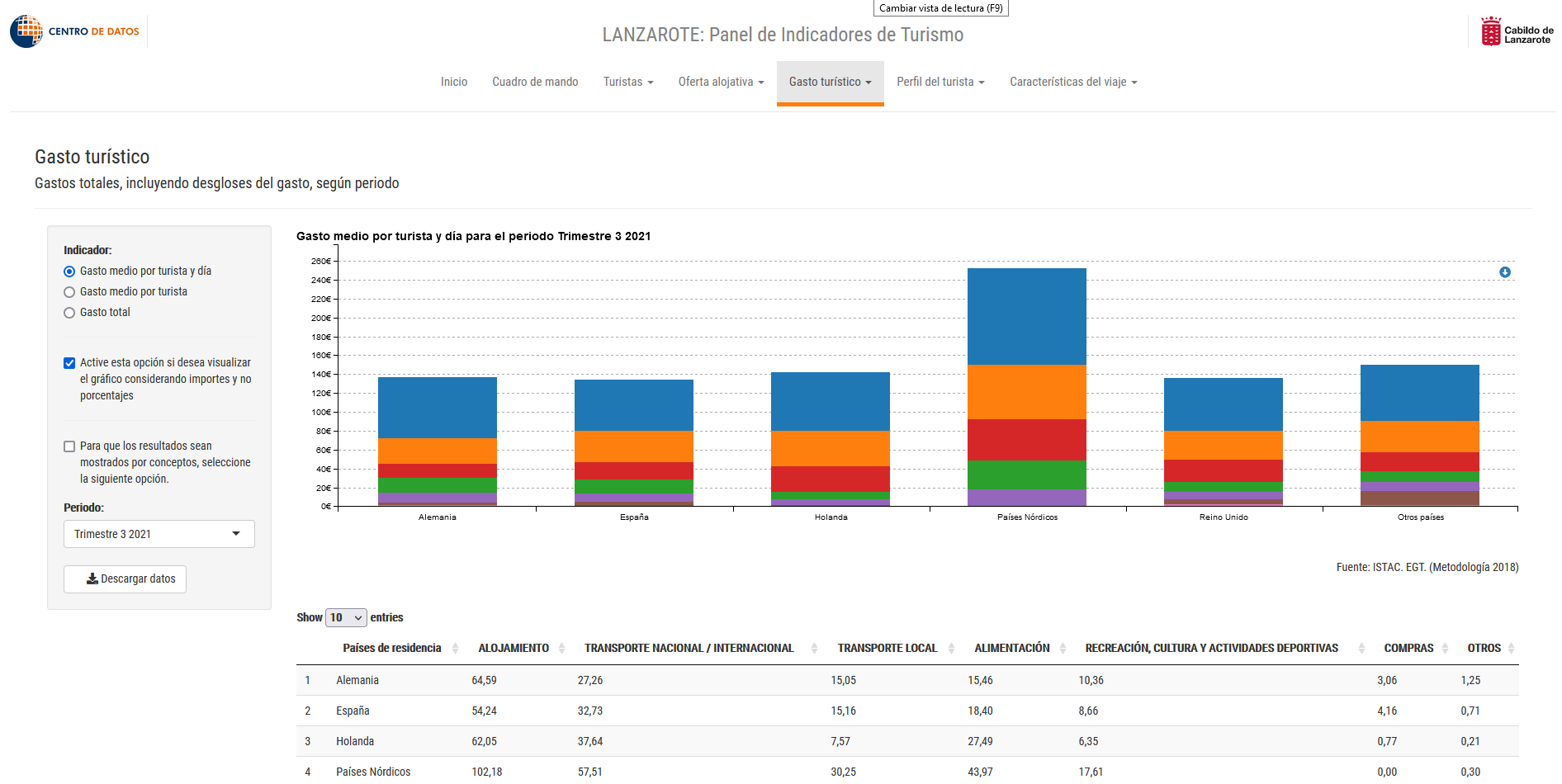The image size is (1562, 784).
Task: Click the chart download icon
Action: pos(1505,272)
